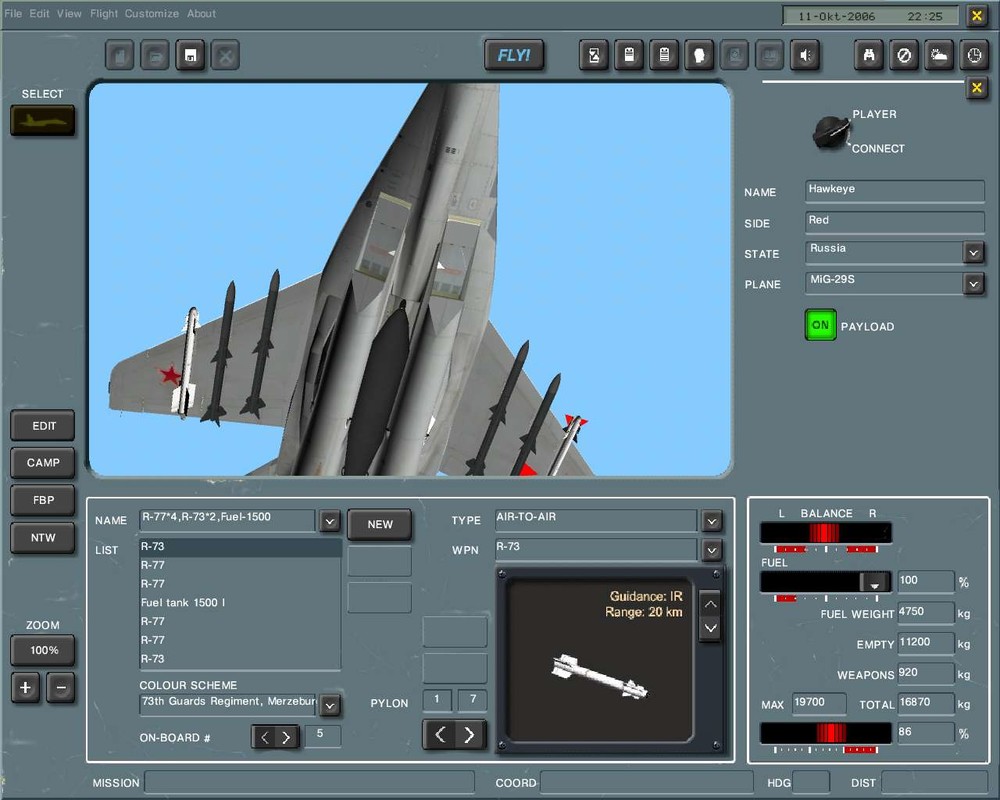1000x800 pixels.
Task: Click the greyed book encyclopedia icon
Action: tap(770, 56)
